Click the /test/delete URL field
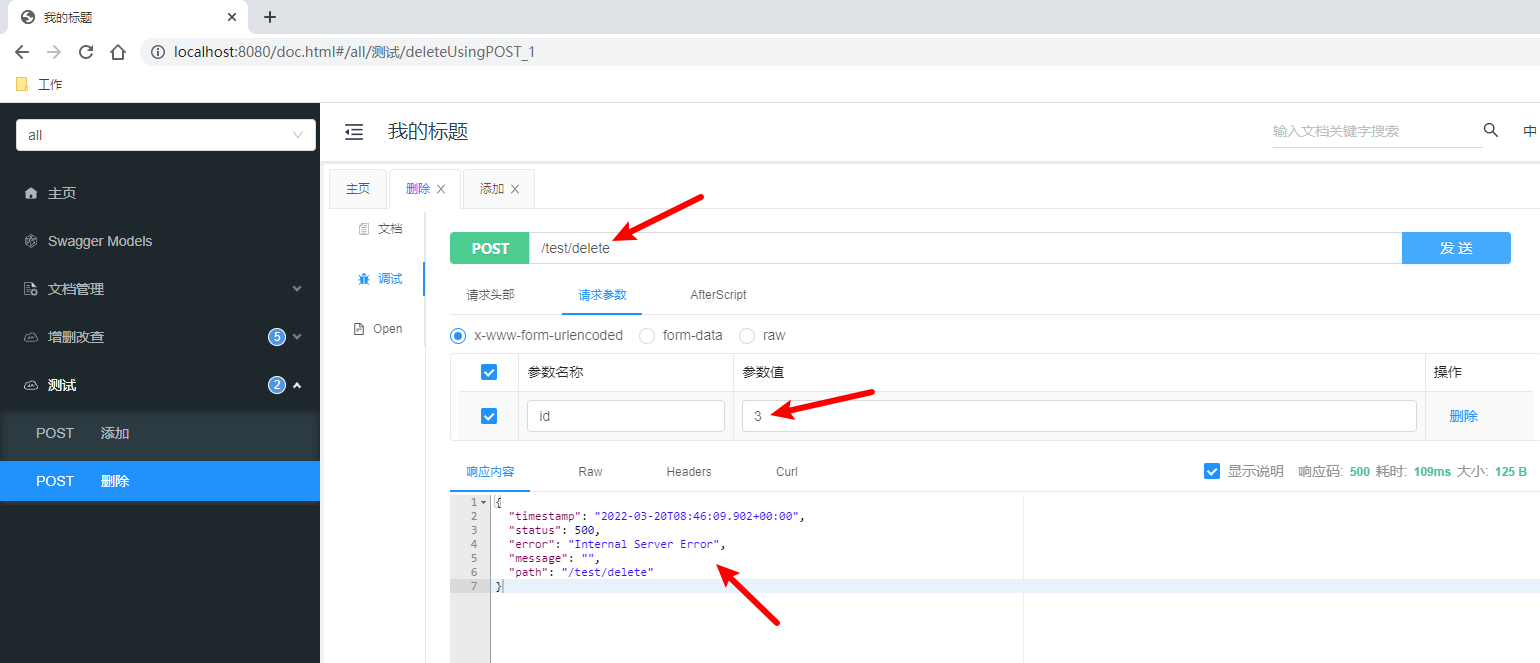This screenshot has height=663, width=1540. click(x=965, y=248)
